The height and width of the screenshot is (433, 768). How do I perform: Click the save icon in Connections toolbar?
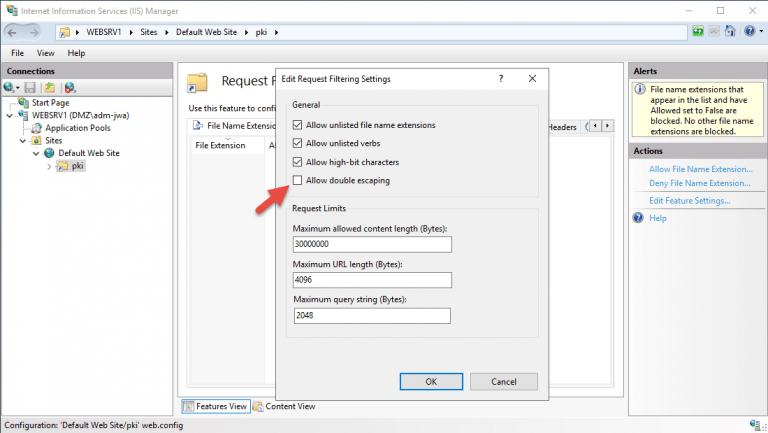click(x=32, y=88)
